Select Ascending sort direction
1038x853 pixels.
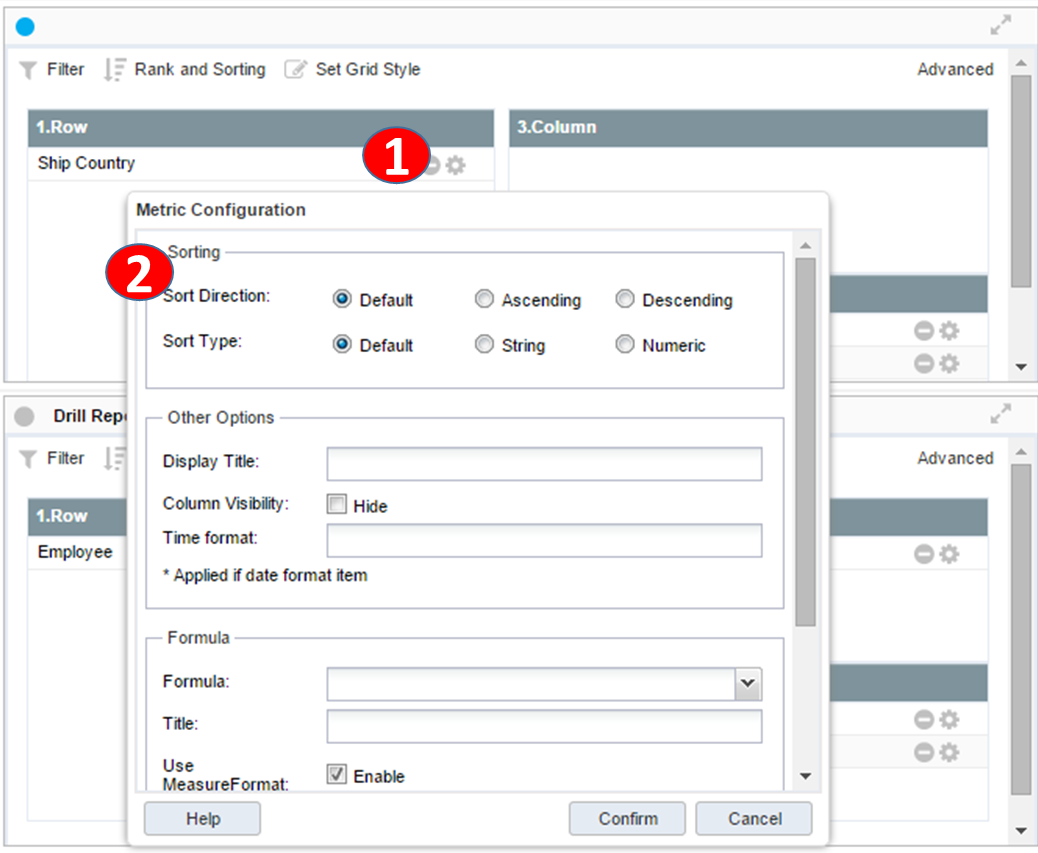pos(484,300)
